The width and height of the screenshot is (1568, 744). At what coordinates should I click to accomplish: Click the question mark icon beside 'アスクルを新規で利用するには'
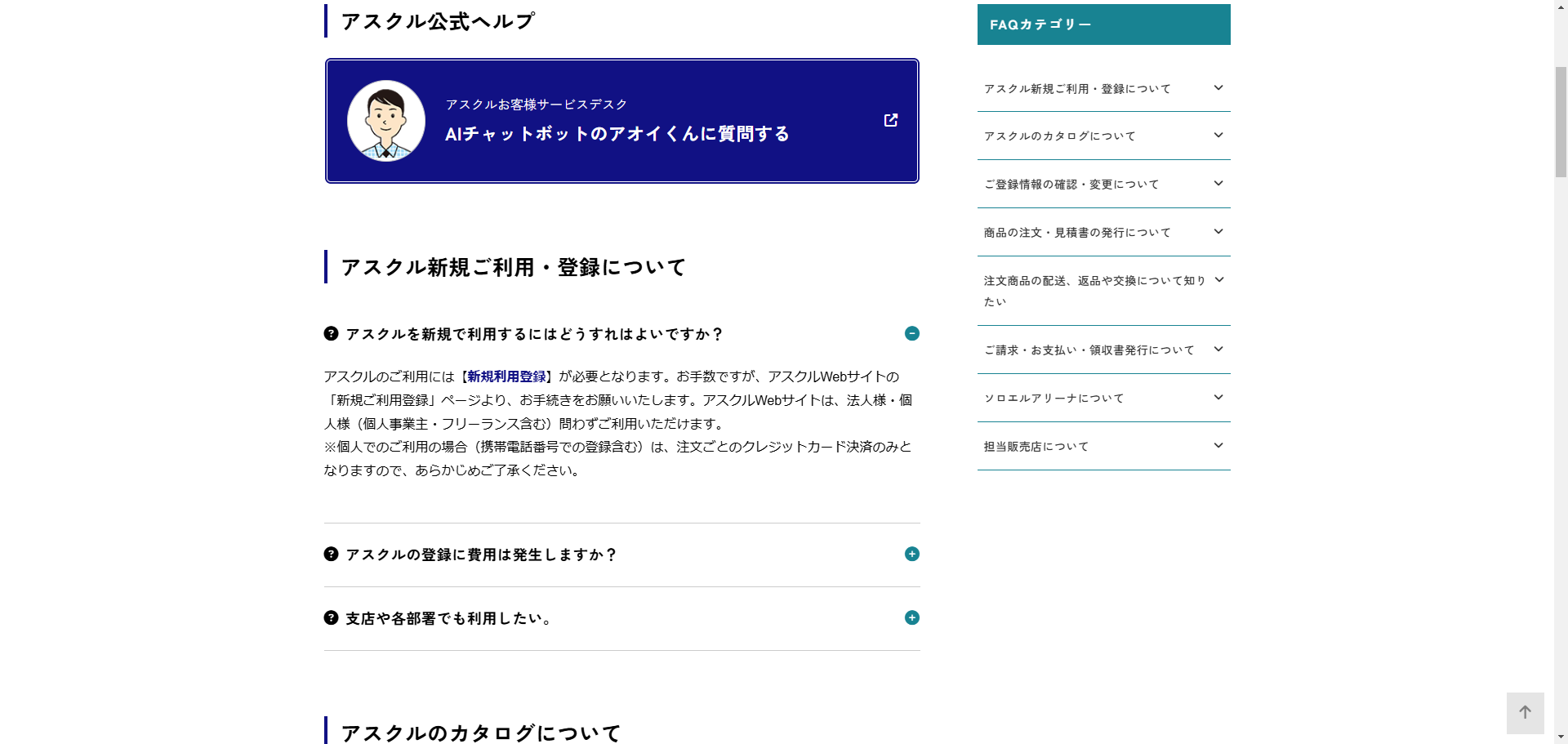331,333
